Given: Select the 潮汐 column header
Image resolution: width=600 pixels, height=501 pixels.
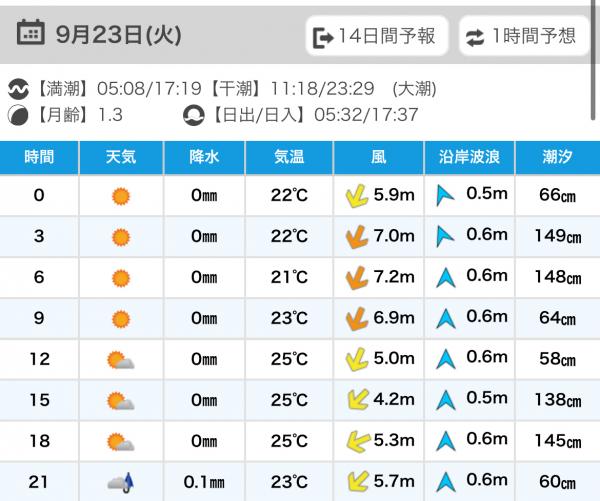Looking at the screenshot, I should point(559,156).
